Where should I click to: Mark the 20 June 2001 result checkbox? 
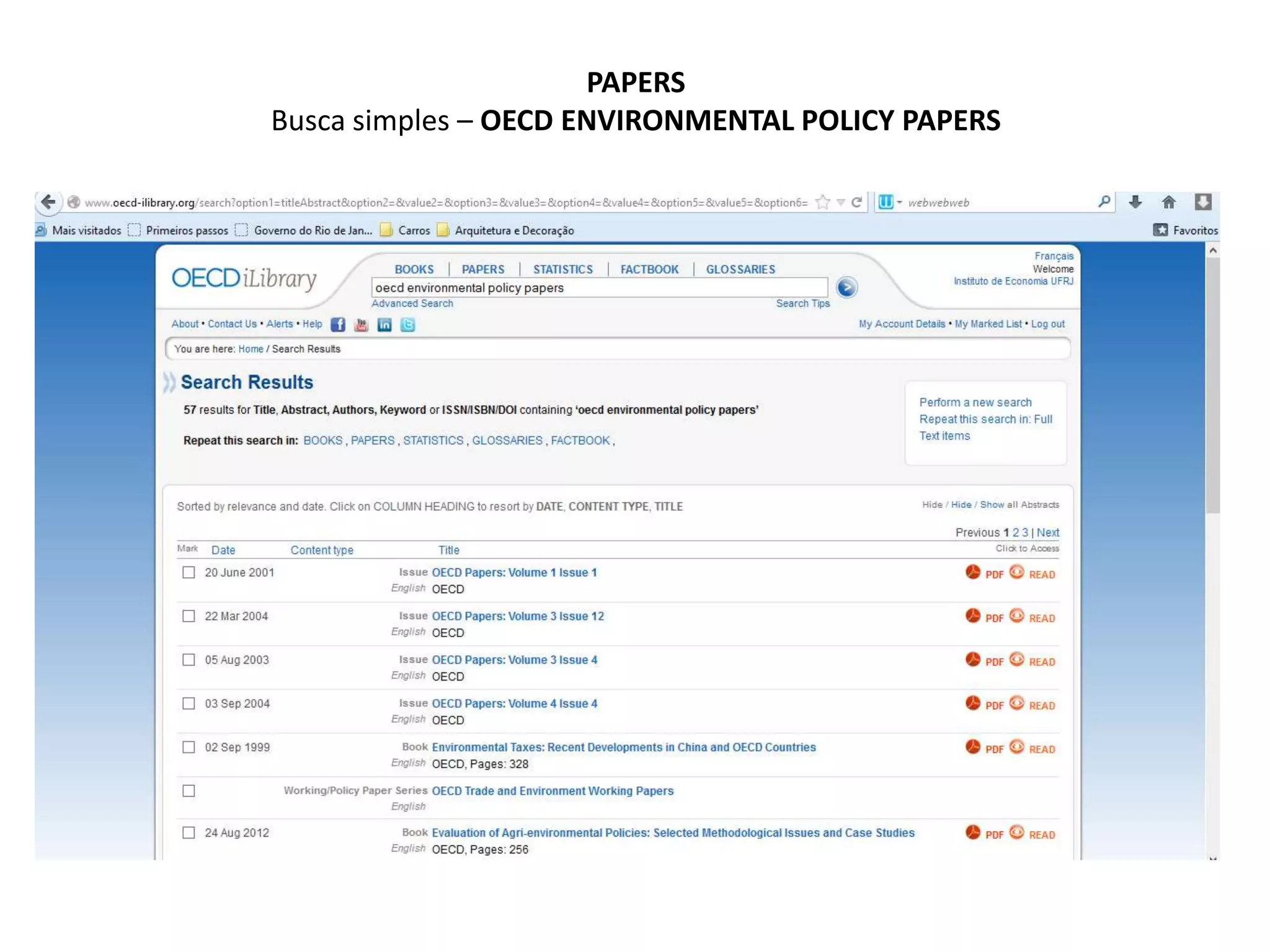[x=189, y=572]
